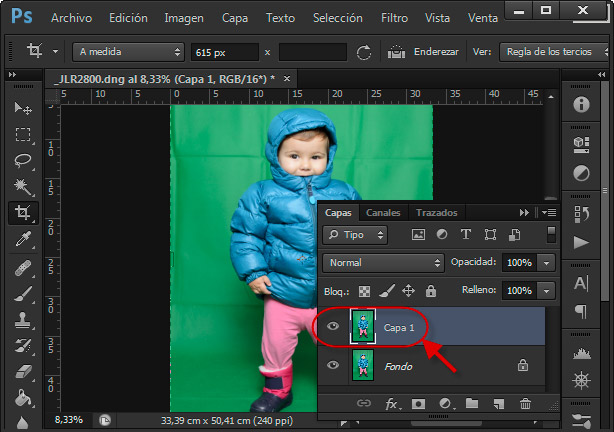614x432 pixels.
Task: Select the Clone Stamp tool
Action: 23,320
